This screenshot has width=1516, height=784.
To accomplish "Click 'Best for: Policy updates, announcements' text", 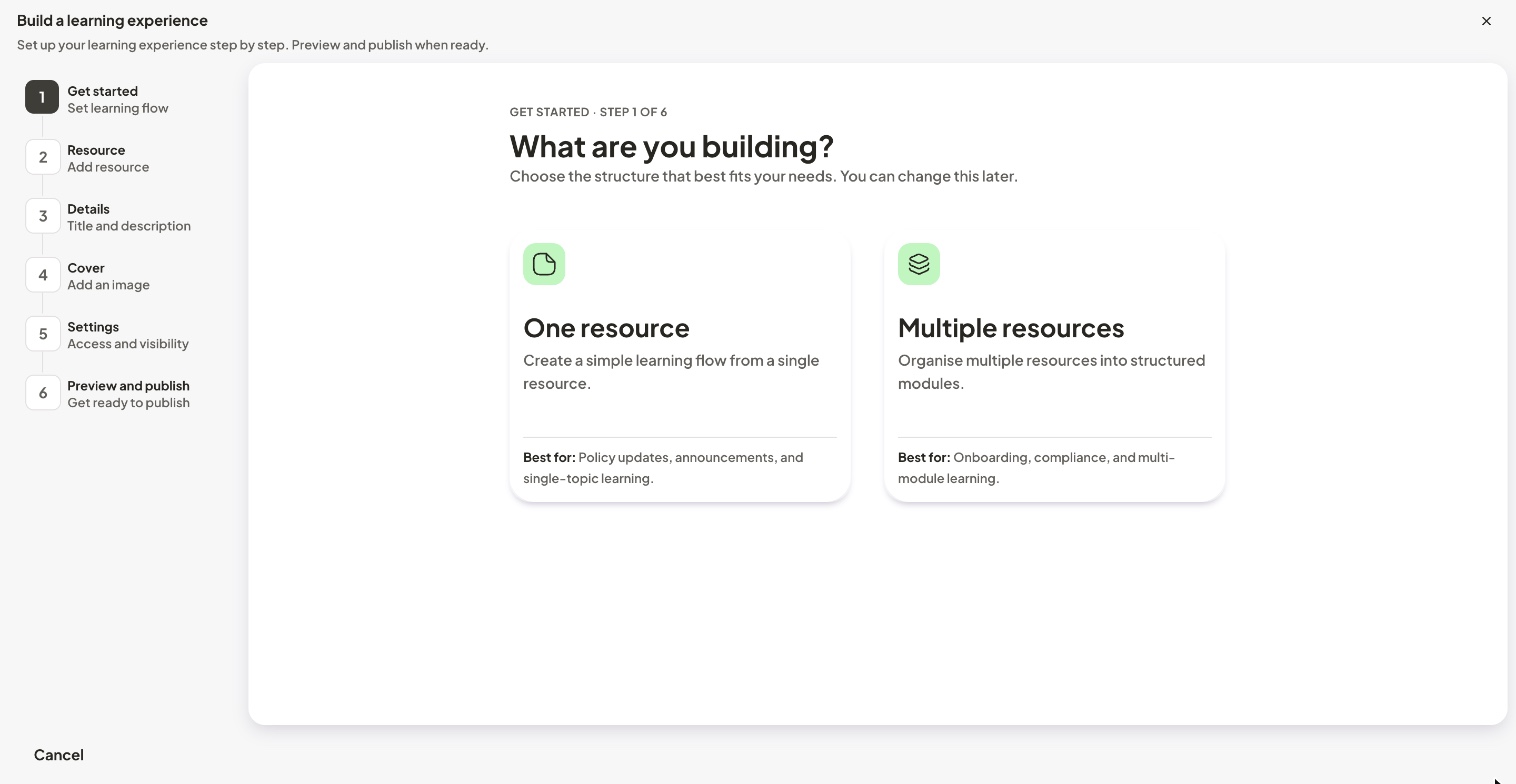I will pos(663,468).
